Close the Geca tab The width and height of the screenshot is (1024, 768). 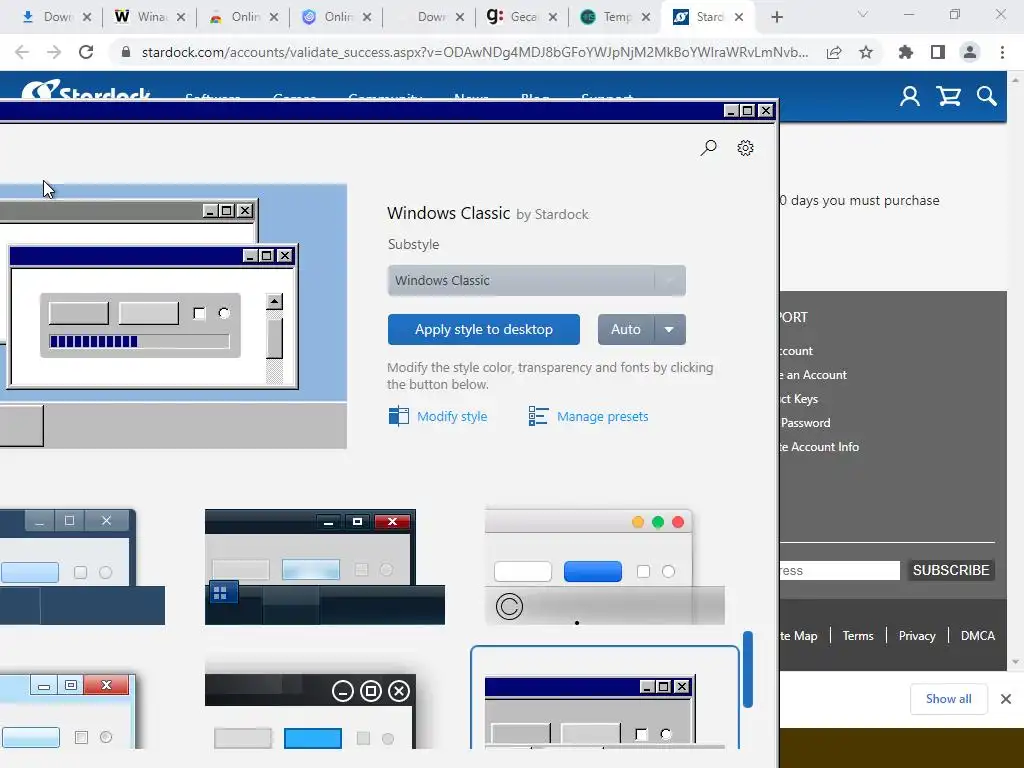[553, 17]
